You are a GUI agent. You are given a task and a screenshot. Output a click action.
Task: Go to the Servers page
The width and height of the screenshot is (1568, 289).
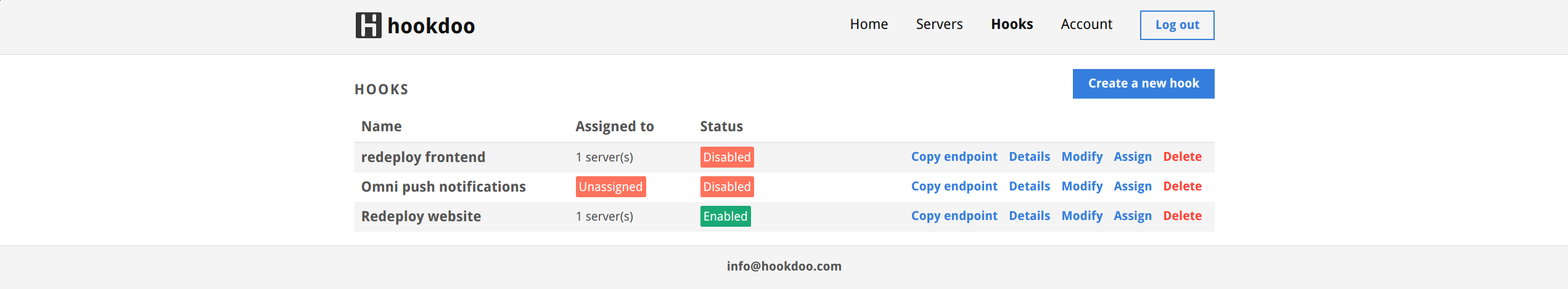coord(939,25)
